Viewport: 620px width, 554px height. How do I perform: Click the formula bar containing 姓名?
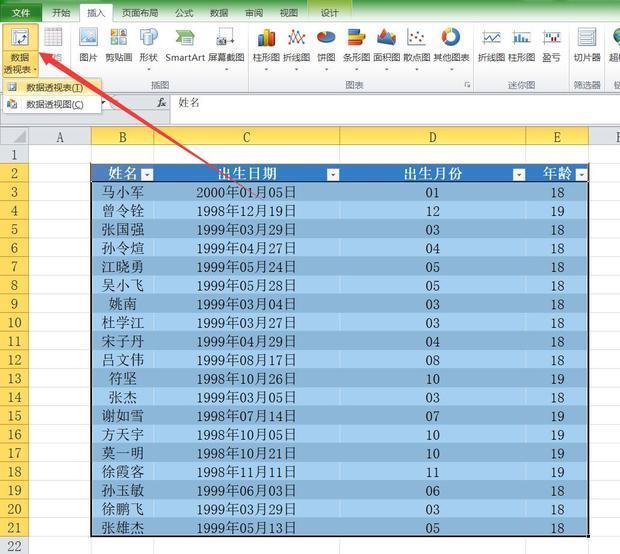point(390,103)
